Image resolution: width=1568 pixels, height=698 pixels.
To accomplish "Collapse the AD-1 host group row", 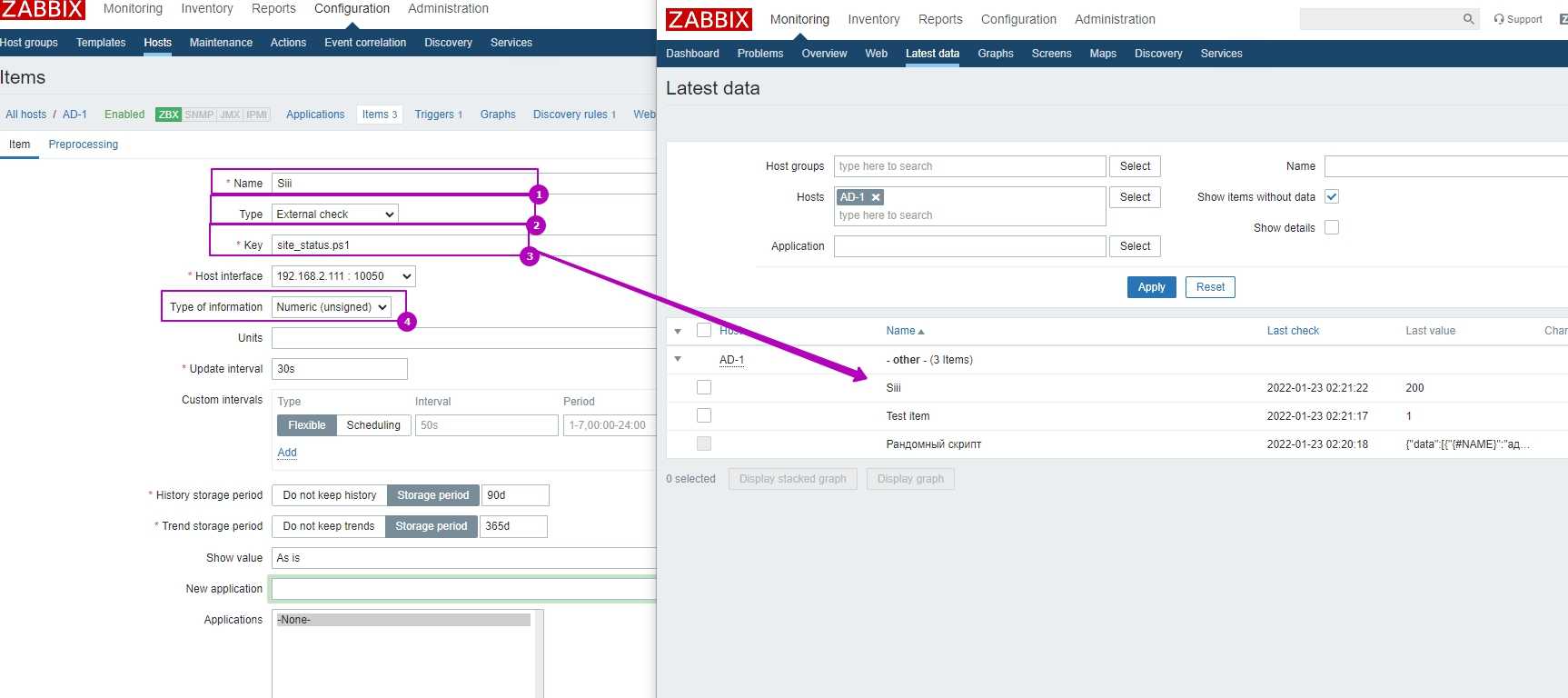I will pos(678,360).
